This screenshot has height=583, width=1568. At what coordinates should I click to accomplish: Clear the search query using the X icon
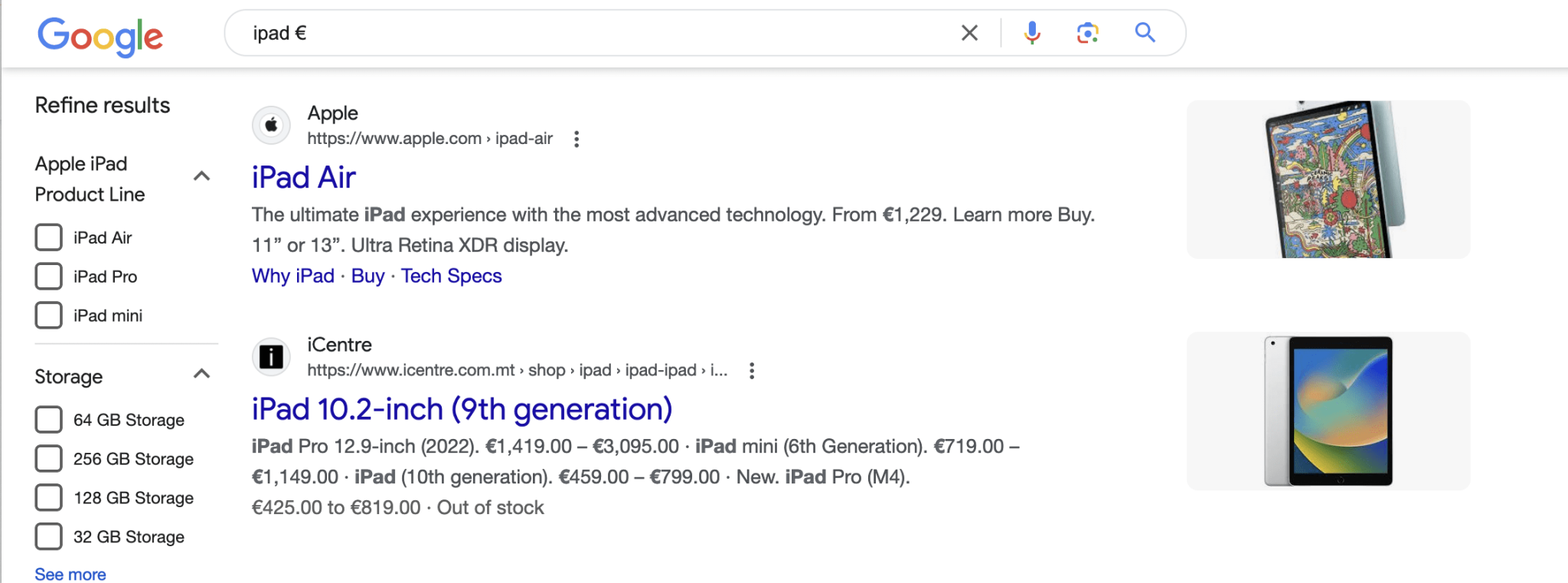click(969, 33)
